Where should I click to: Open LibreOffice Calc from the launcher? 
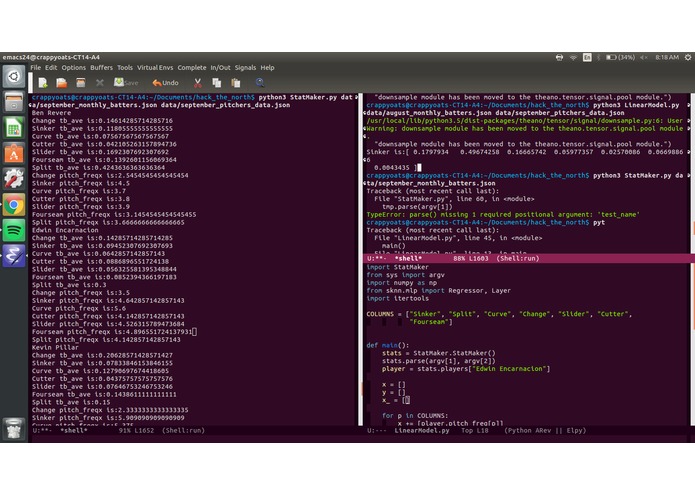[x=14, y=128]
